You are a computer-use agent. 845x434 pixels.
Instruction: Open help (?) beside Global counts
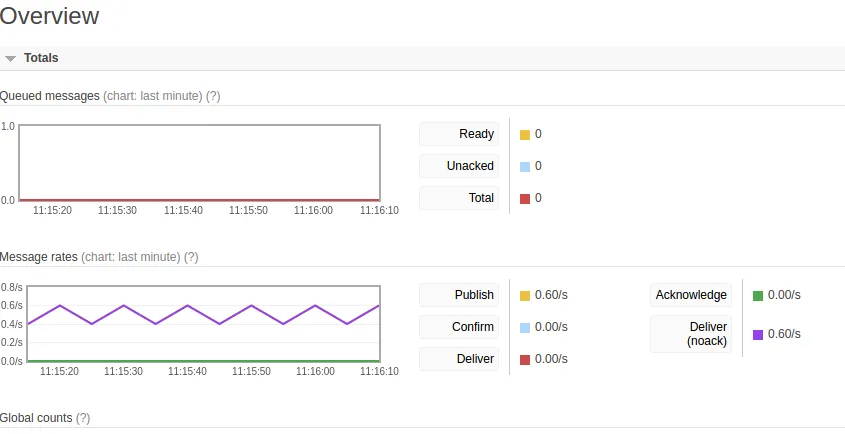tap(82, 418)
